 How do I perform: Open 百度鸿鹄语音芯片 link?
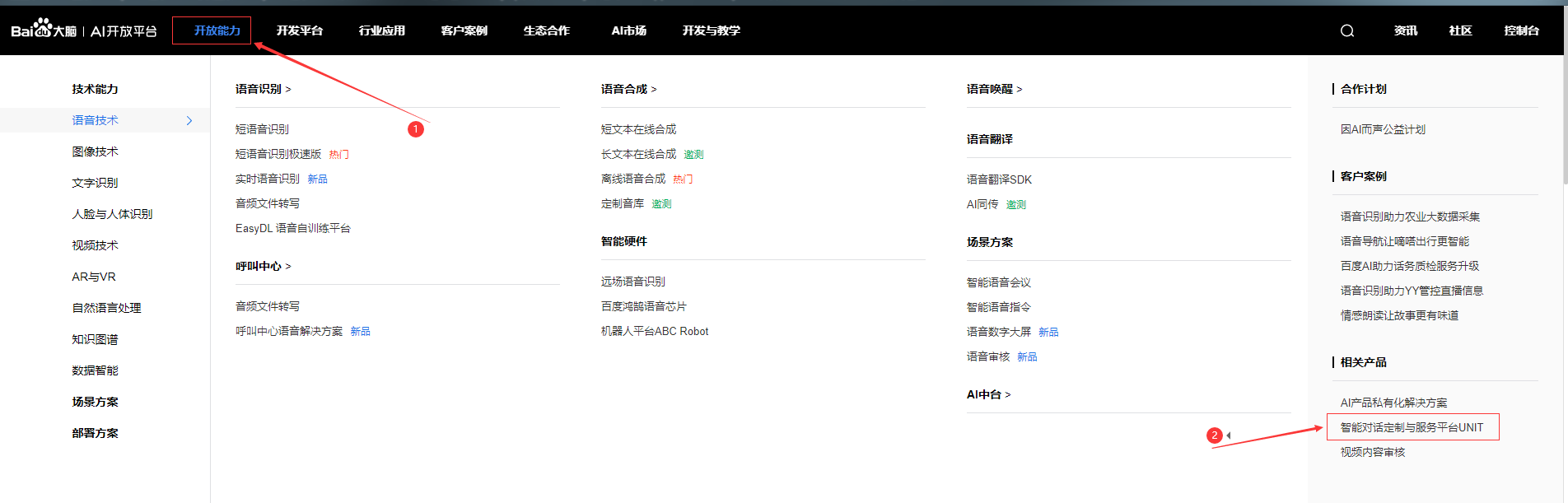[x=644, y=306]
